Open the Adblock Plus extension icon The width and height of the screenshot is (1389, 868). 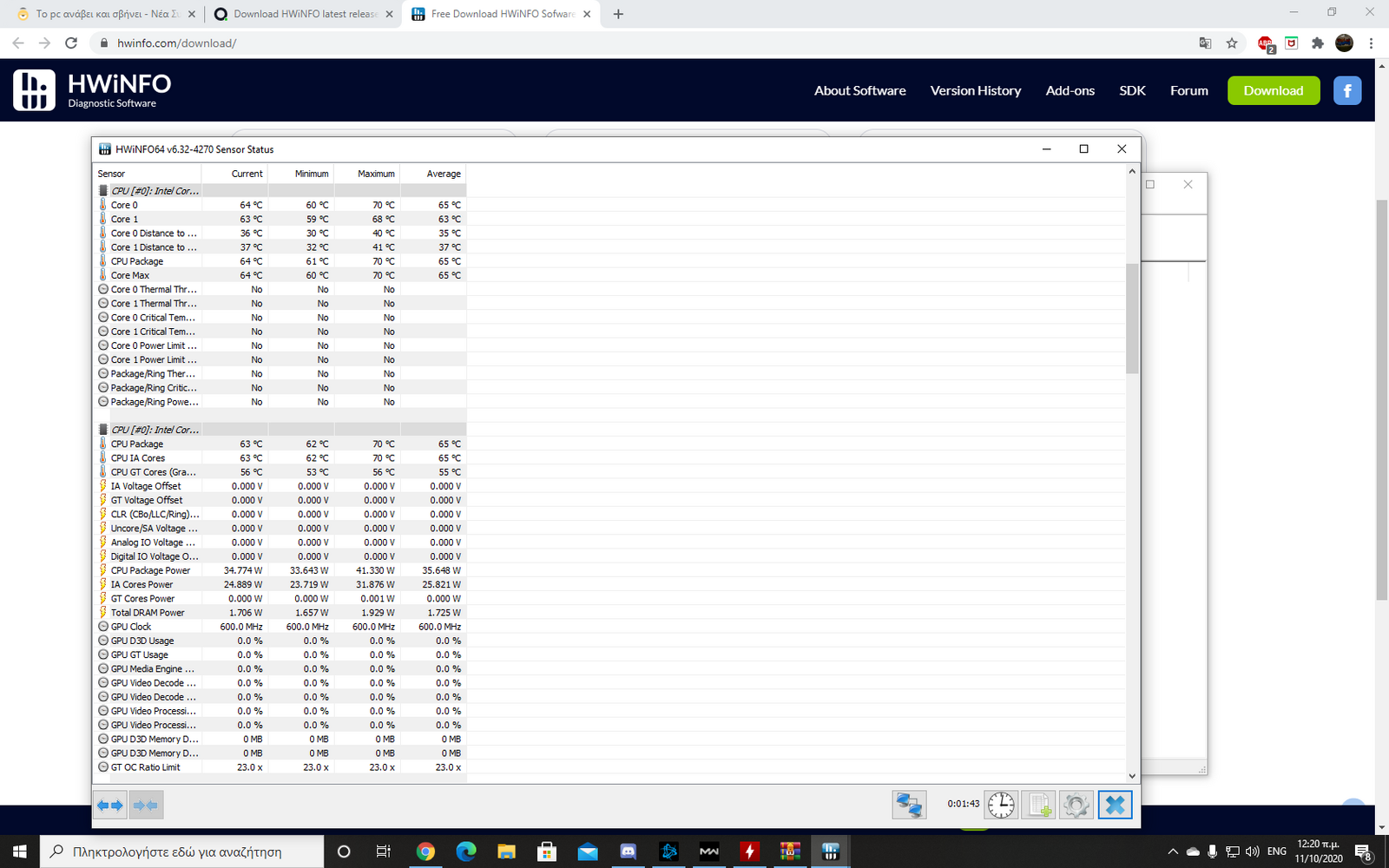point(1266,43)
